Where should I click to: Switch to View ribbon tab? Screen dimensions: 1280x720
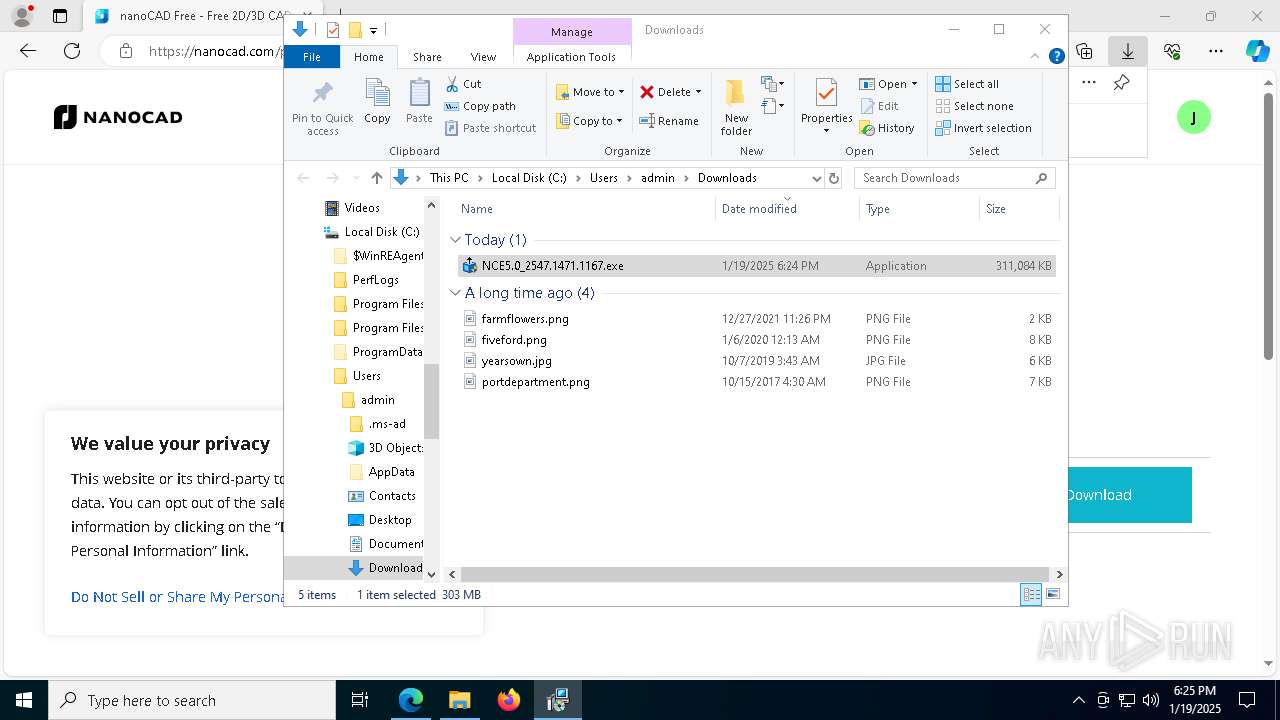pos(483,57)
